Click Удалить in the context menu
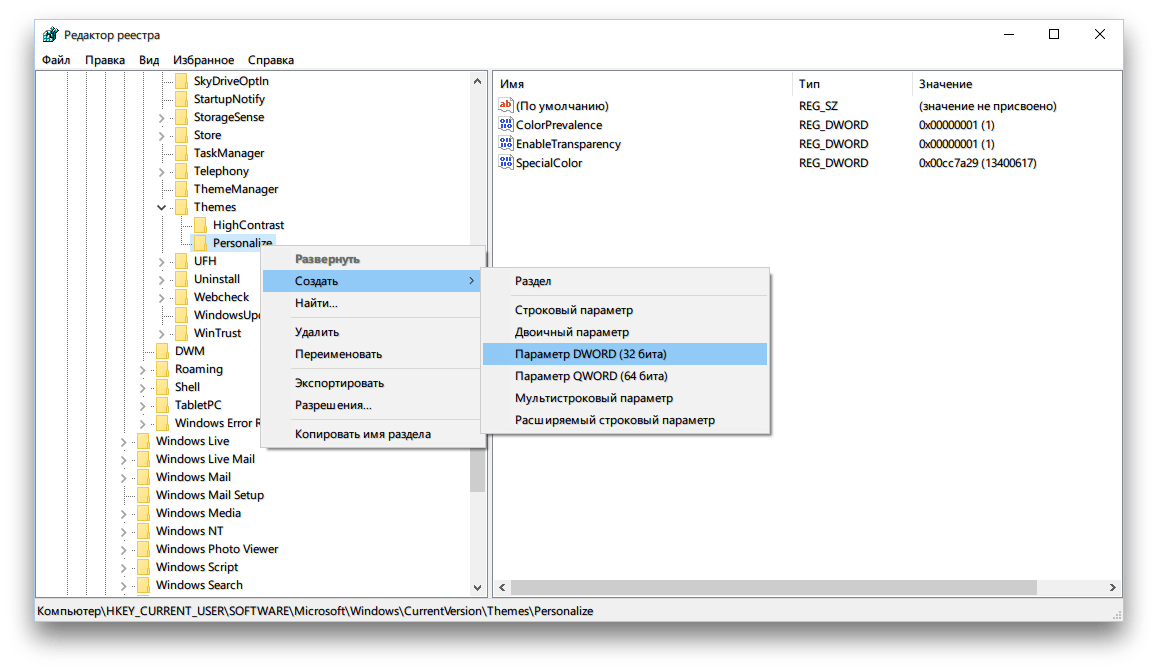 (371, 332)
